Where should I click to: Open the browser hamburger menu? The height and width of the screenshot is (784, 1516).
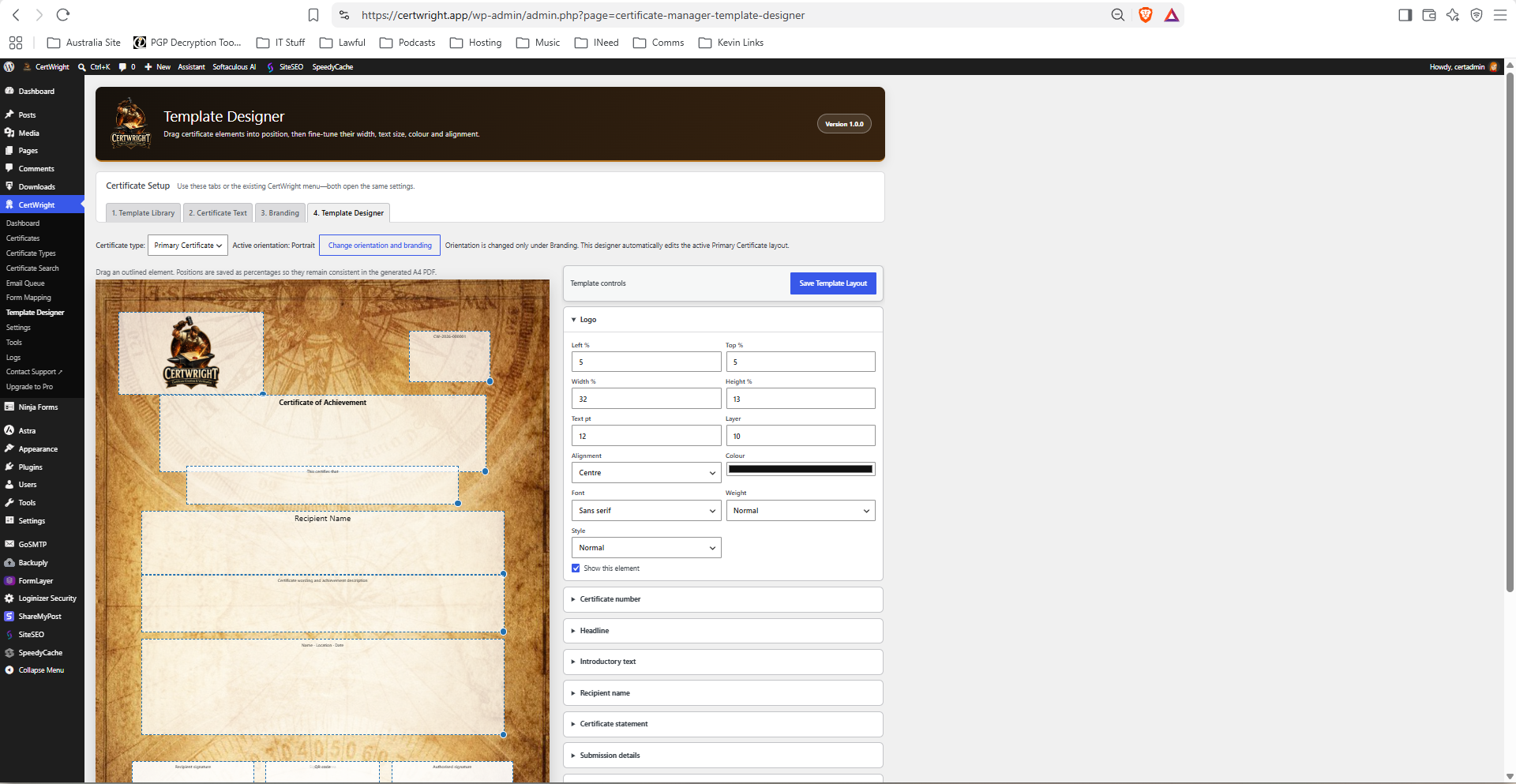pyautogui.click(x=1500, y=15)
